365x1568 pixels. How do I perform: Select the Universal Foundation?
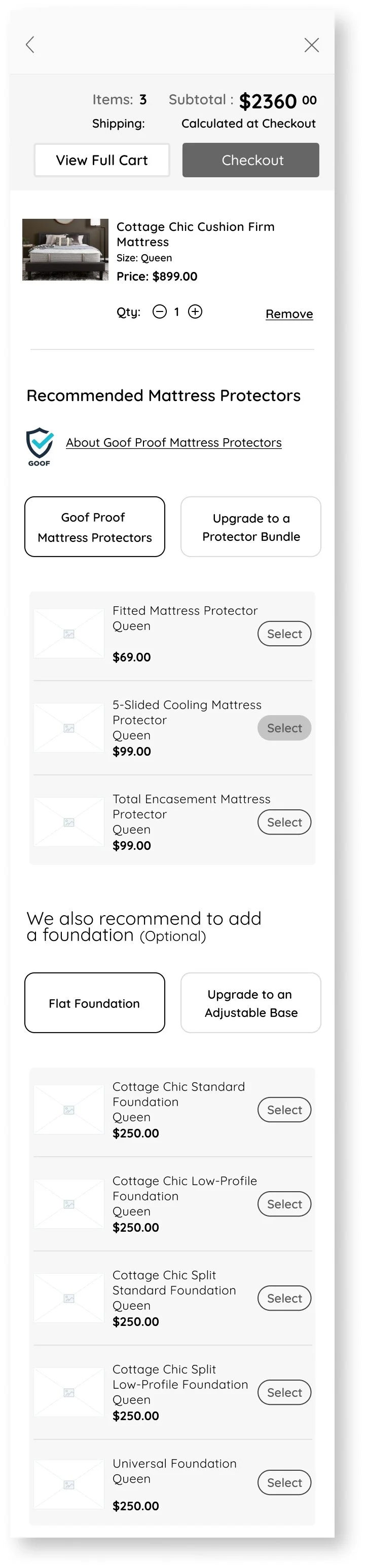[284, 1483]
